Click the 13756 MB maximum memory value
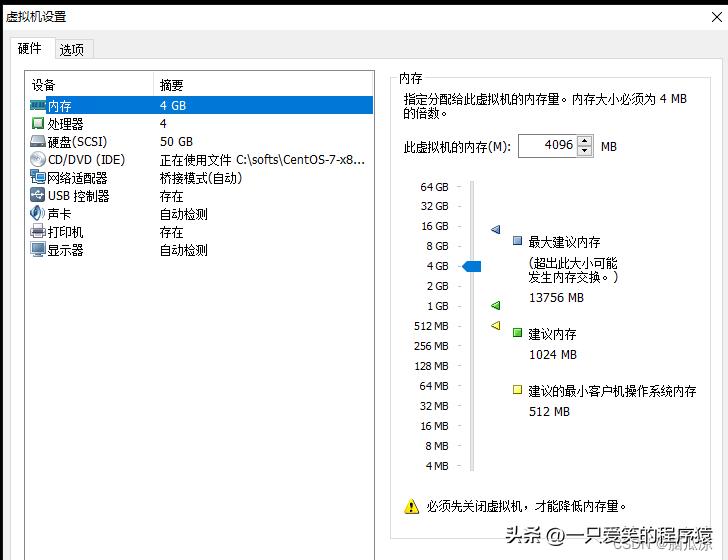 pos(556,298)
